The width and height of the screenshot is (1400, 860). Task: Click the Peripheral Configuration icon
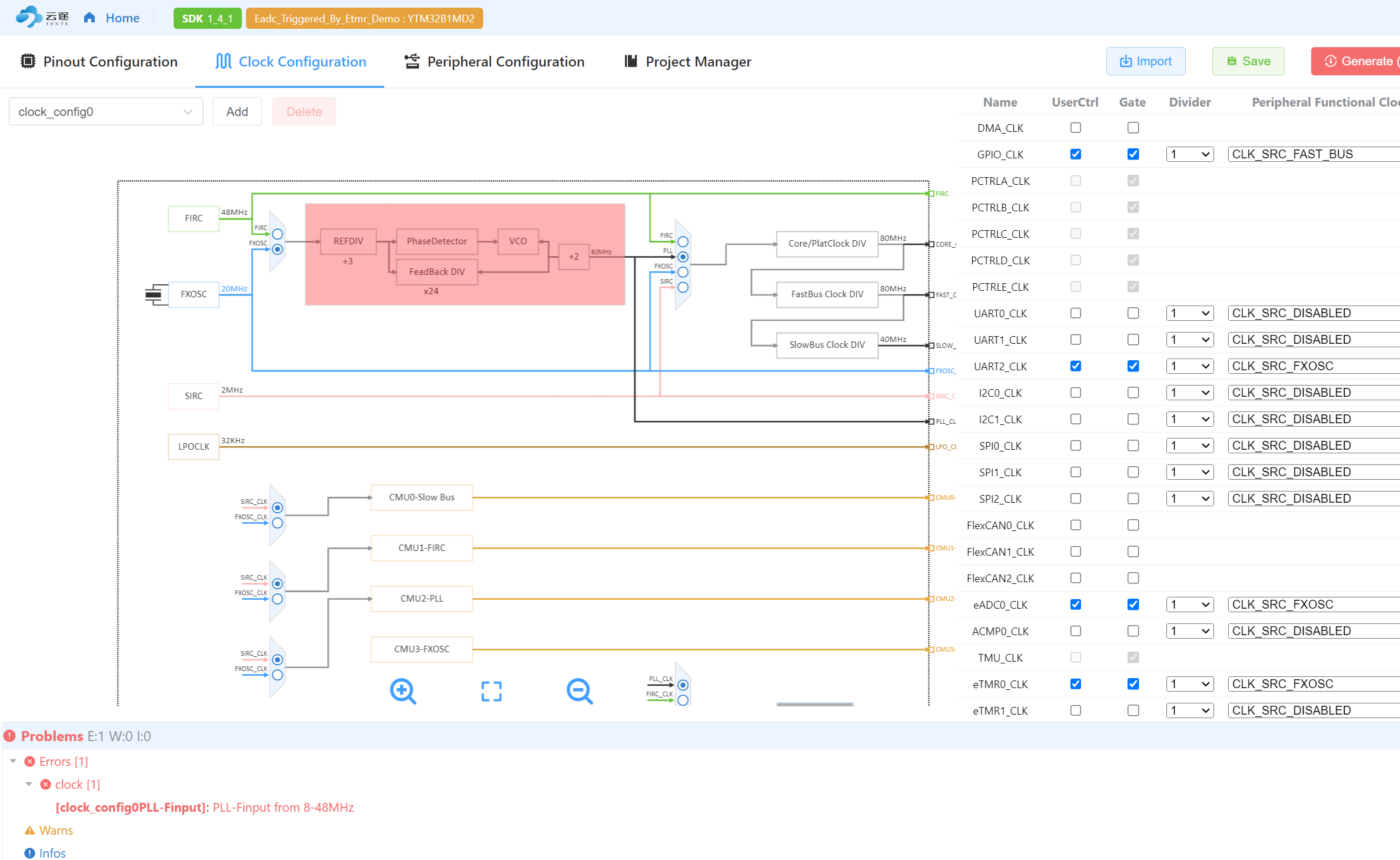coord(412,61)
